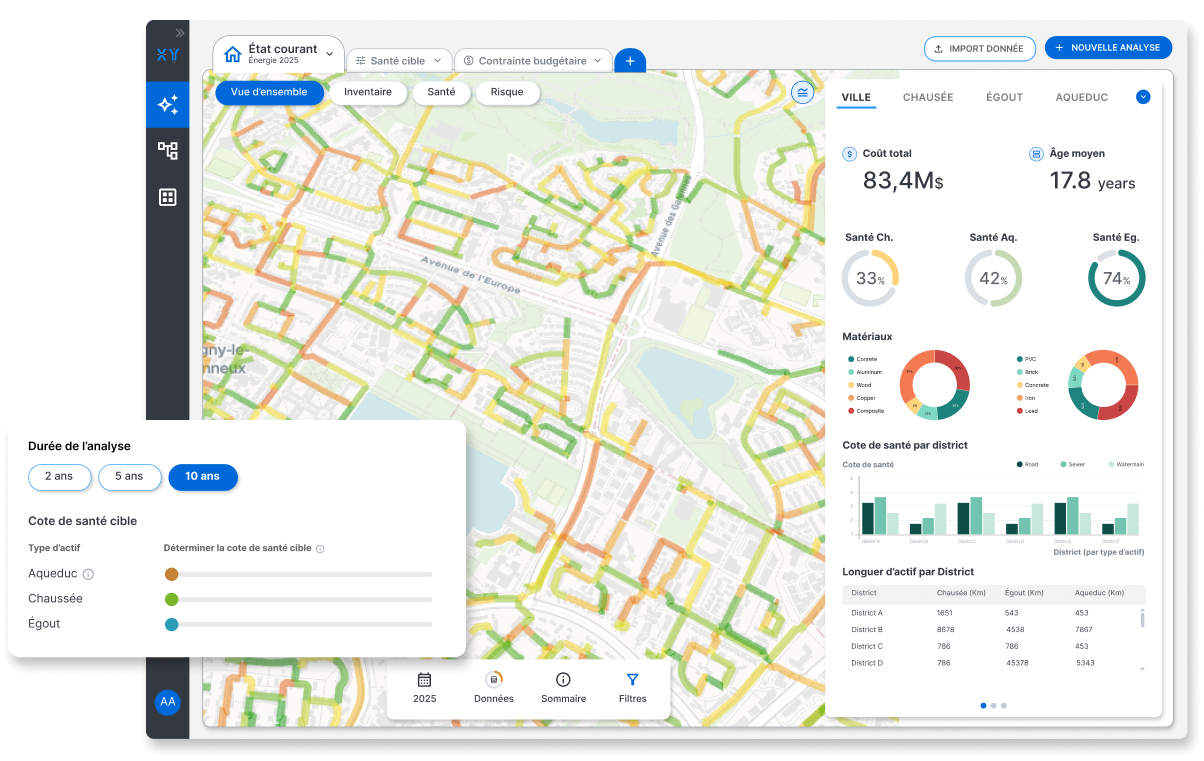Open the 2025 calendar icon
The height and width of the screenshot is (761, 1204).
[424, 680]
